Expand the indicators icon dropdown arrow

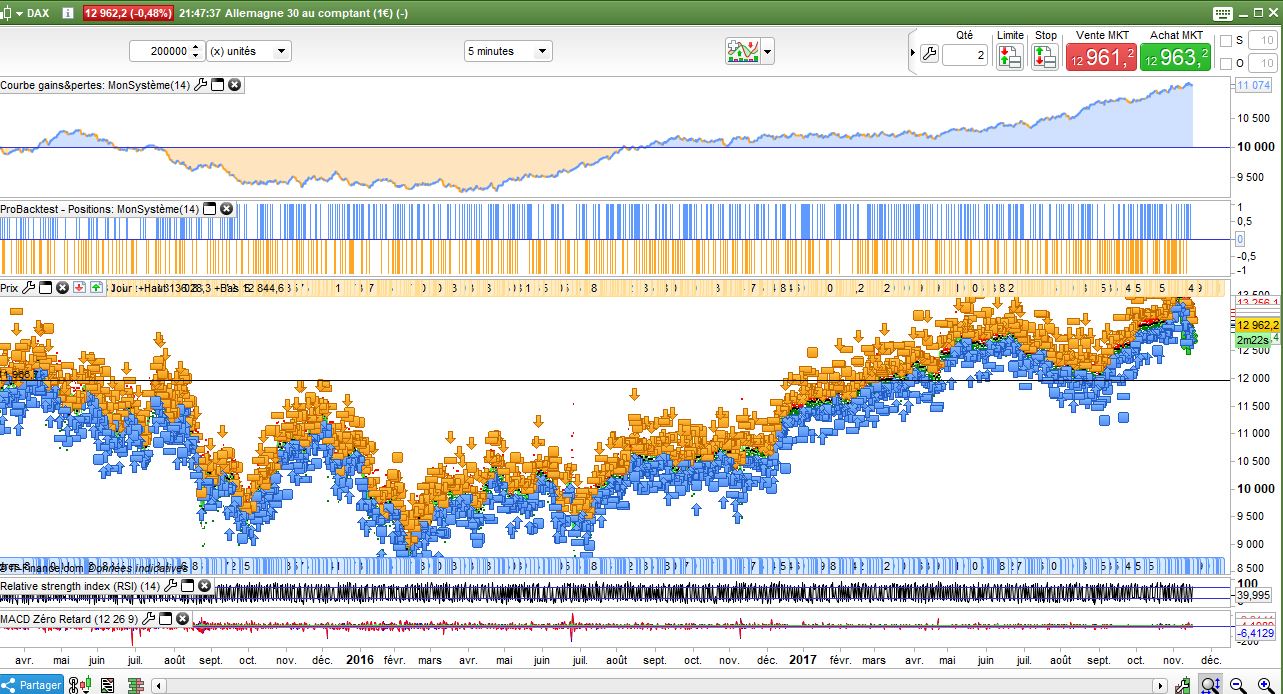point(768,51)
